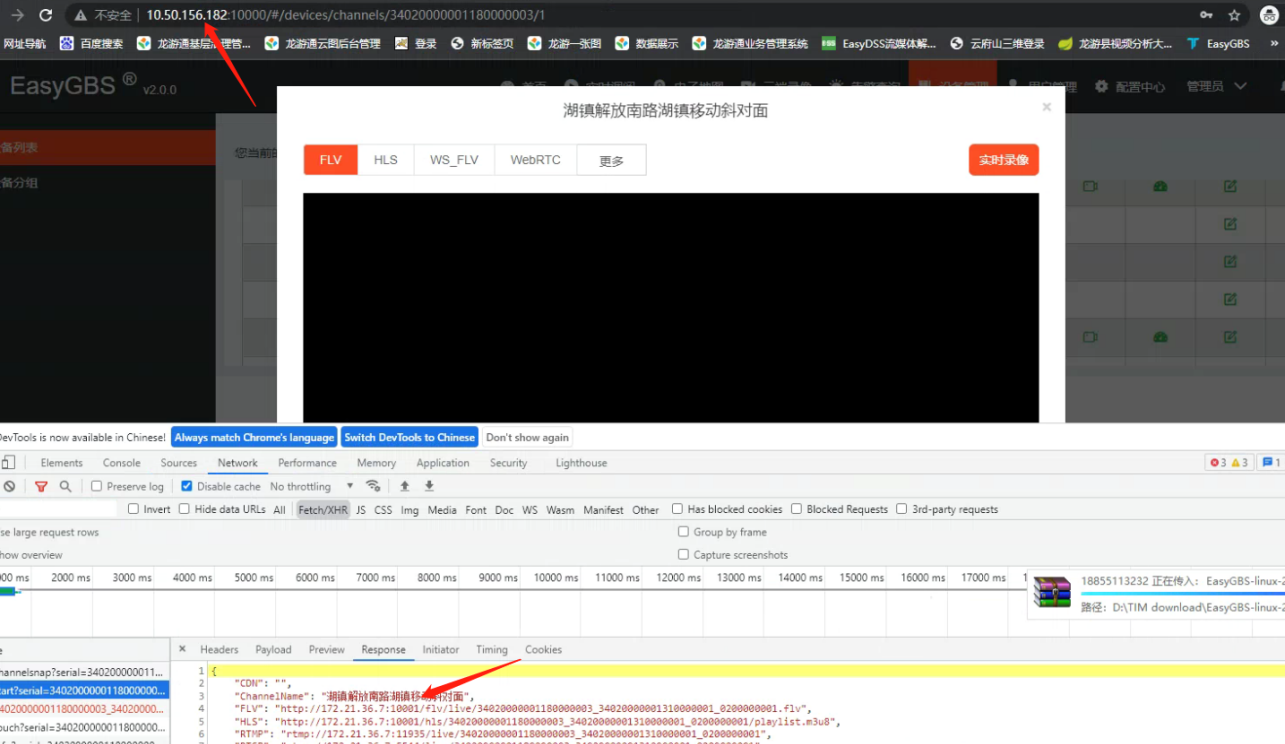Close the request details pane
This screenshot has height=744, width=1285.
coord(182,649)
